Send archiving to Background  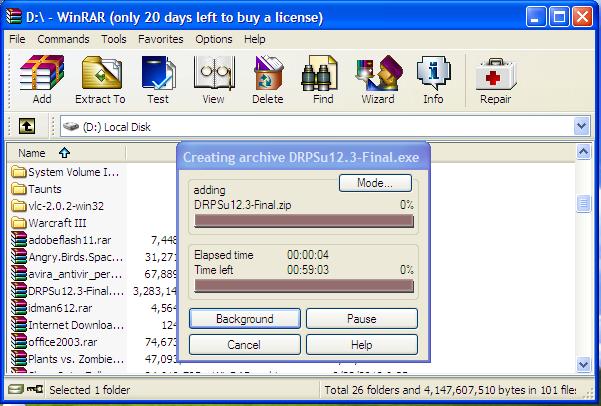pos(245,319)
